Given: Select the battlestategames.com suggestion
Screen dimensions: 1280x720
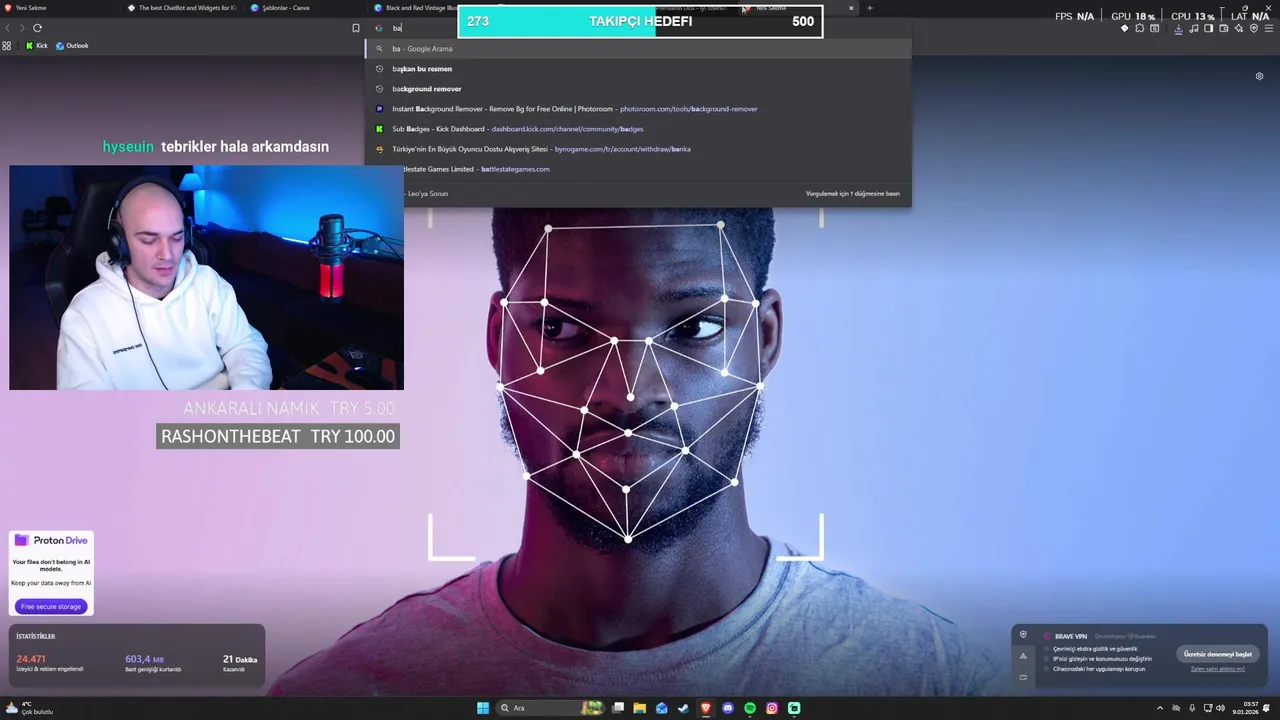Looking at the screenshot, I should 638,169.
